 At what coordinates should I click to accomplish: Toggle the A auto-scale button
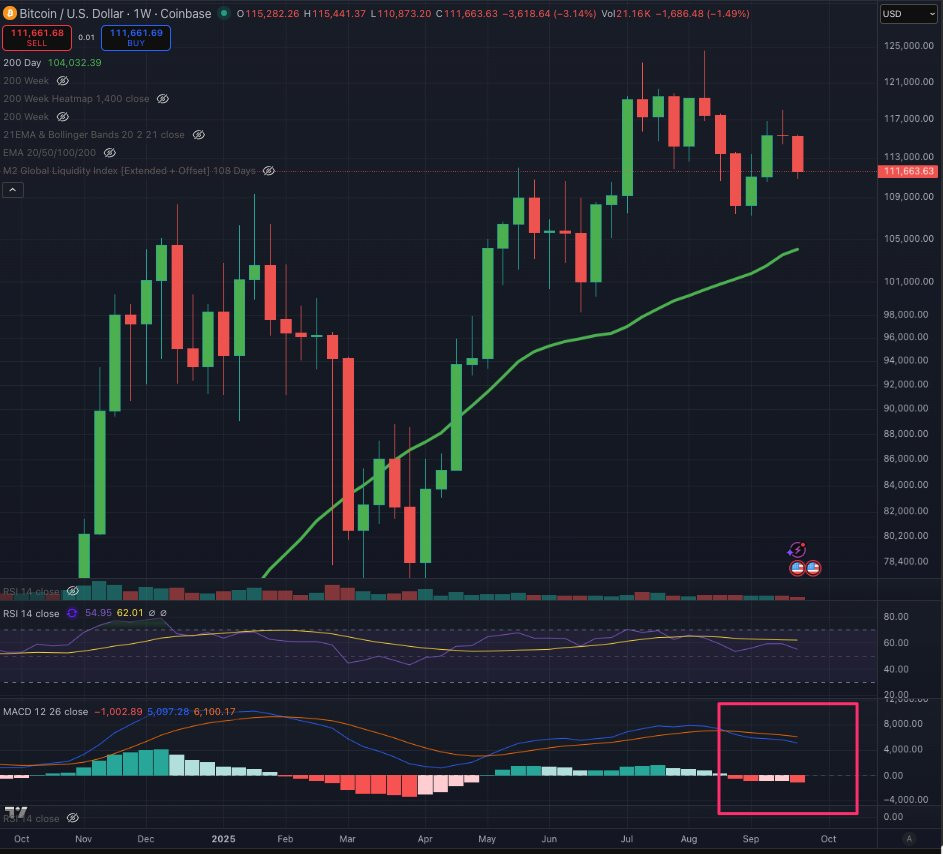click(909, 839)
